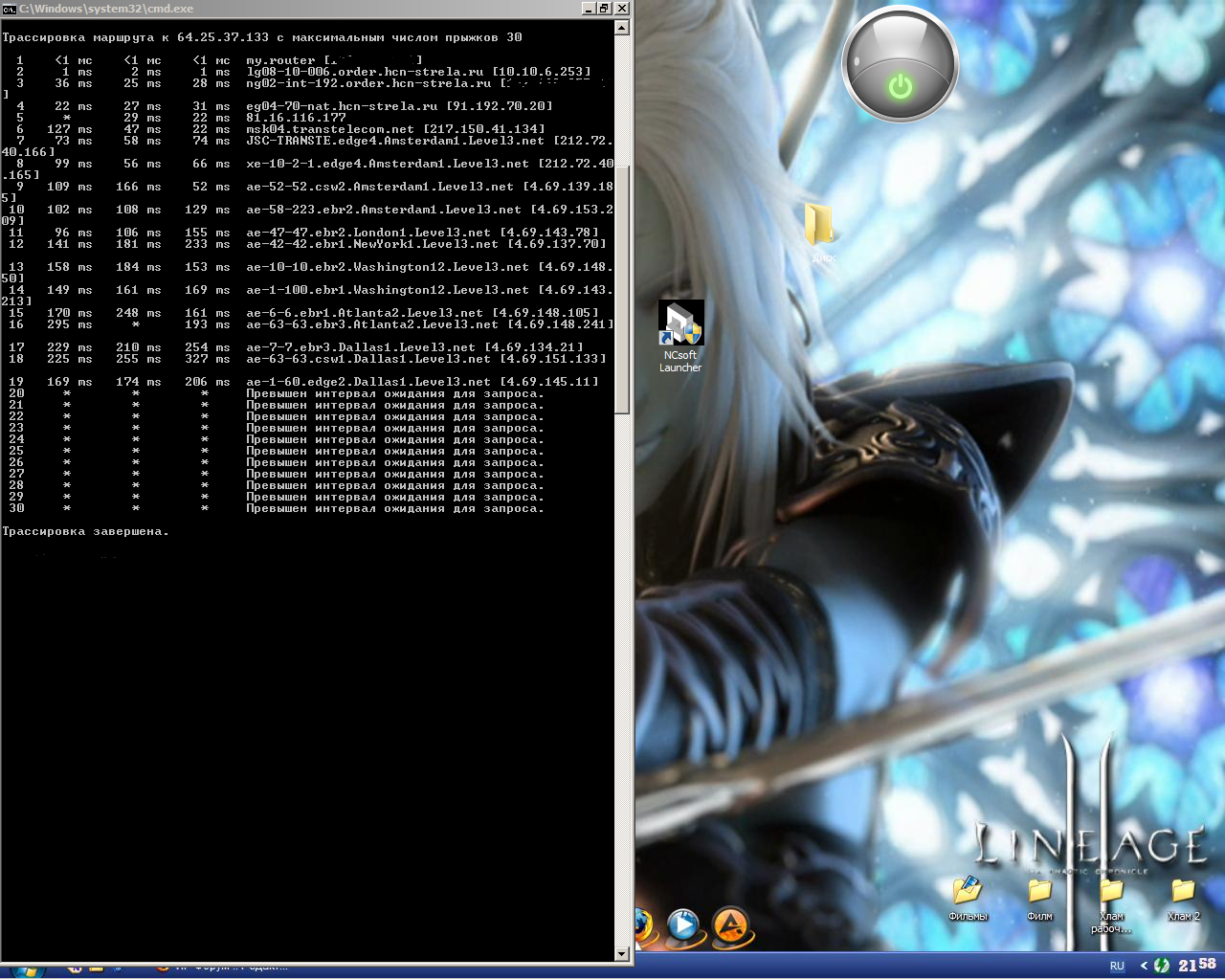Image resolution: width=1225 pixels, height=980 pixels.
Task: Click the green tray icon near clock
Action: click(x=1162, y=966)
